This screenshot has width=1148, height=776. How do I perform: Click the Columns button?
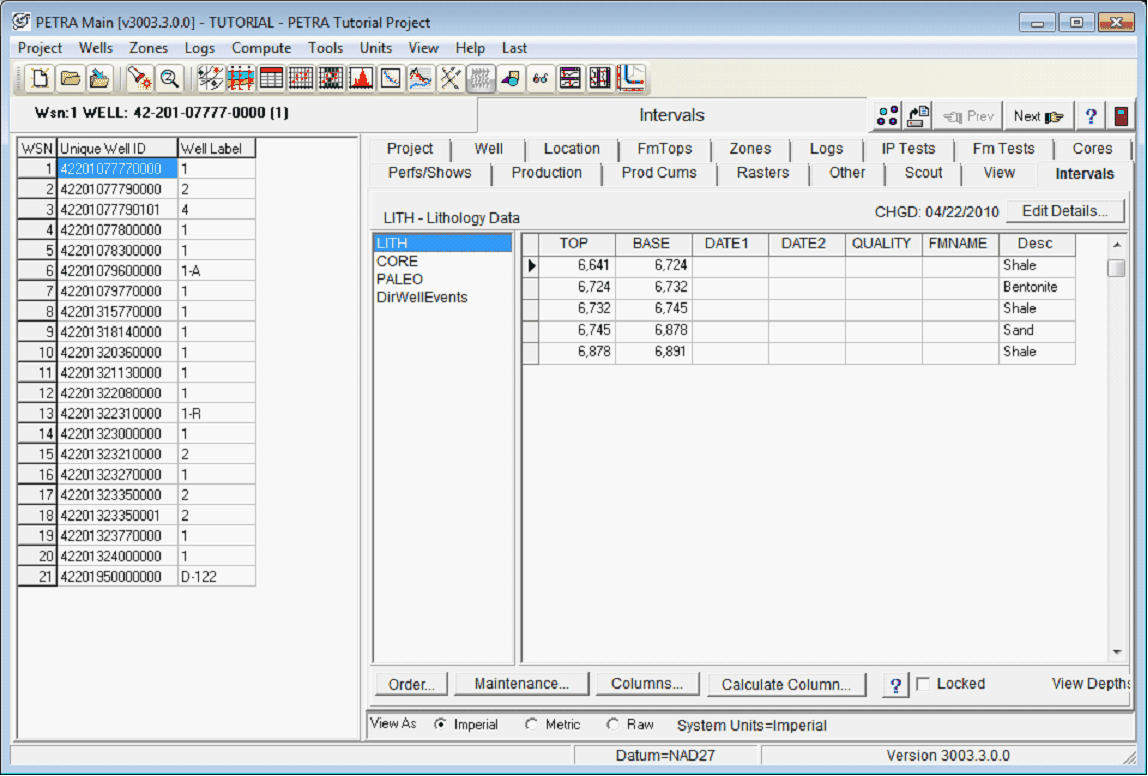tap(647, 684)
